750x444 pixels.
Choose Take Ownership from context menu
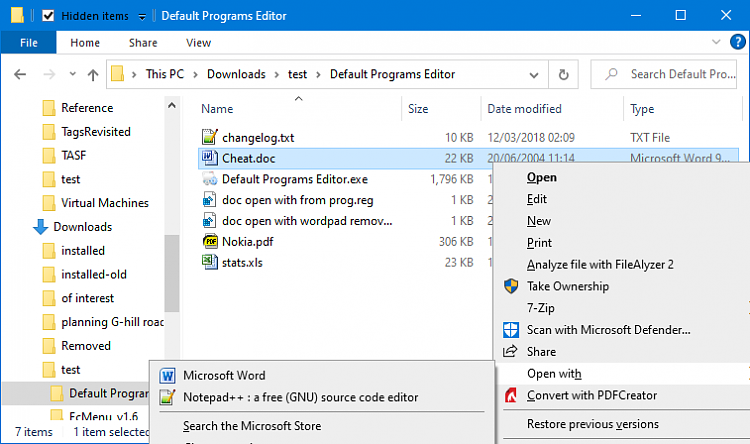click(x=567, y=286)
